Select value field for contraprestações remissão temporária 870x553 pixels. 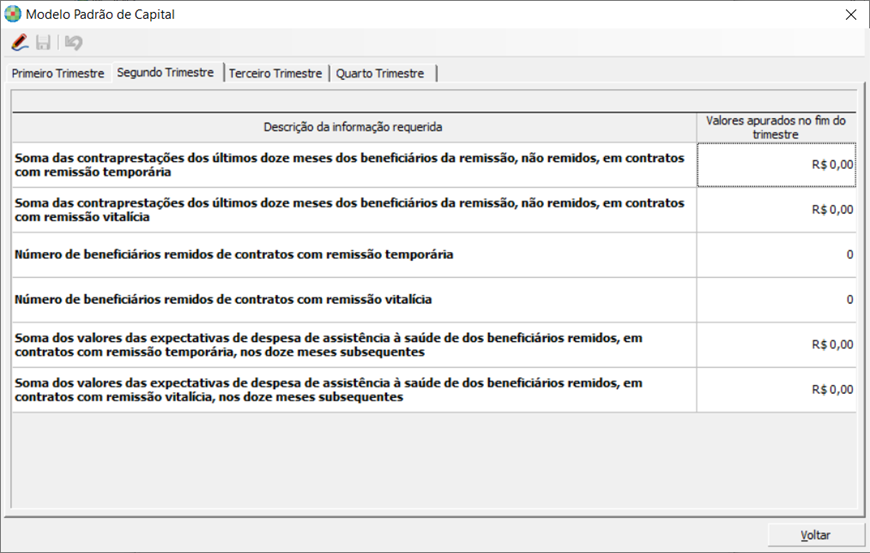tap(776, 165)
